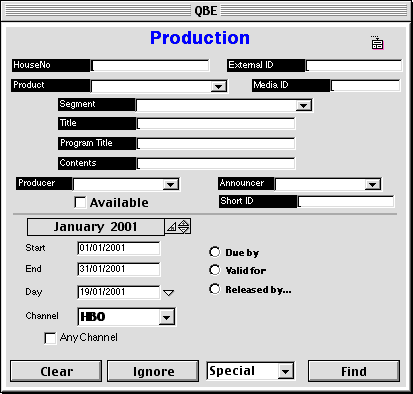Tick the Available checkbox
This screenshot has width=413, height=394.
[80, 202]
